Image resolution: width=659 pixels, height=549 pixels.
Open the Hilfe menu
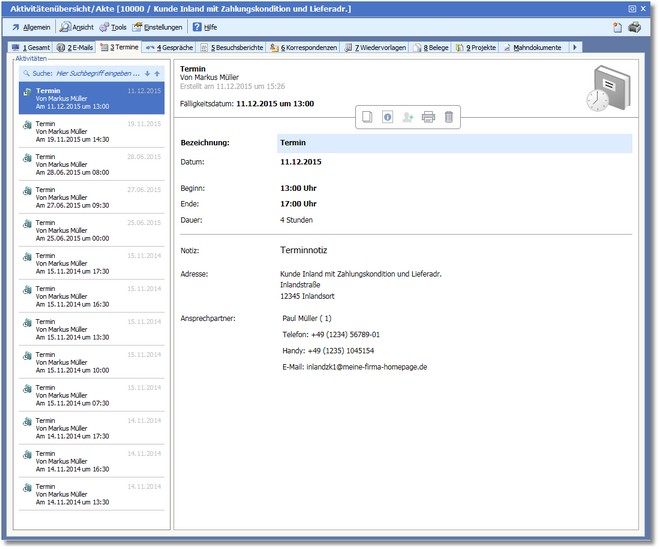(x=204, y=27)
